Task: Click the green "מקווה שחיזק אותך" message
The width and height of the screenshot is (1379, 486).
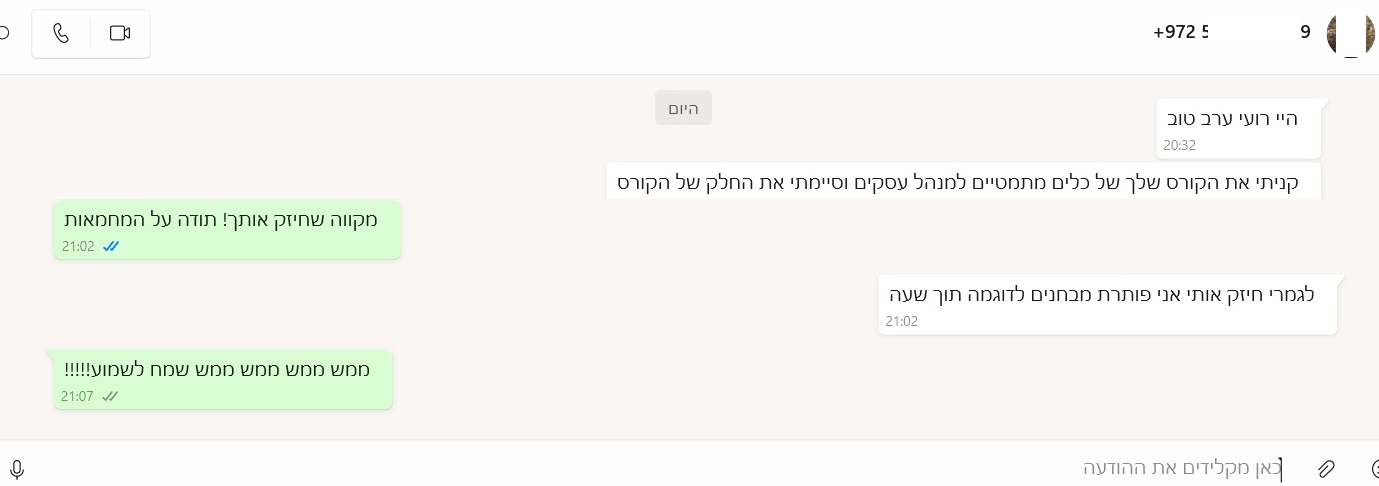Action: (221, 220)
